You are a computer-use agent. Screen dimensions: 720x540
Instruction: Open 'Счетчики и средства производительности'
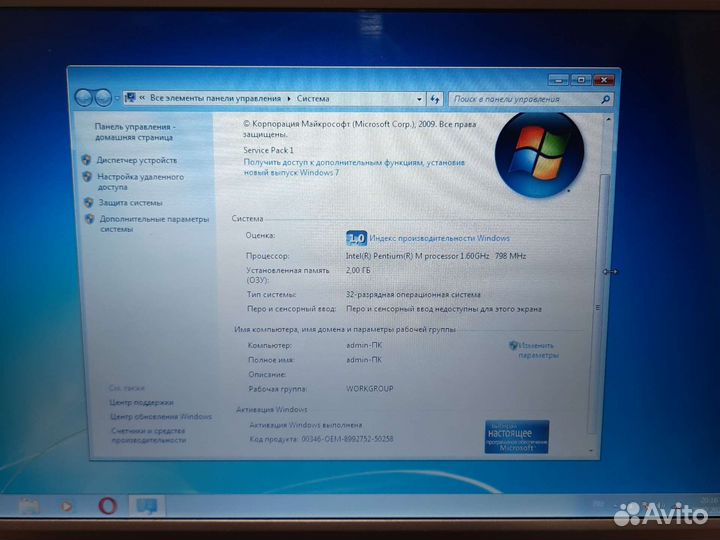(149, 436)
